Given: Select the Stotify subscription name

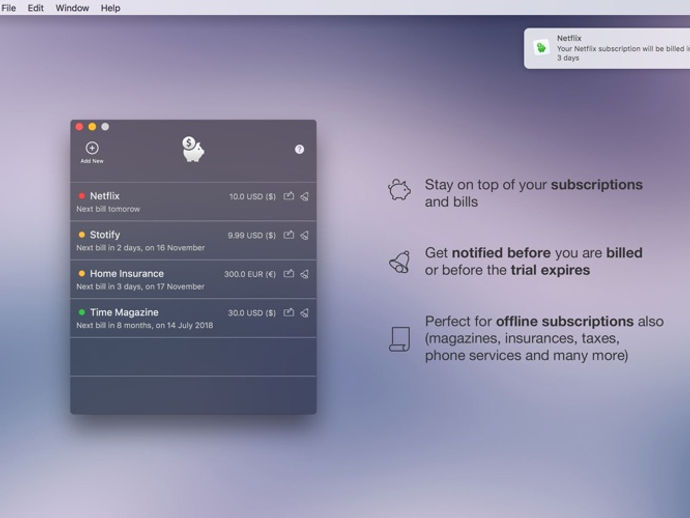Looking at the screenshot, I should point(105,235).
